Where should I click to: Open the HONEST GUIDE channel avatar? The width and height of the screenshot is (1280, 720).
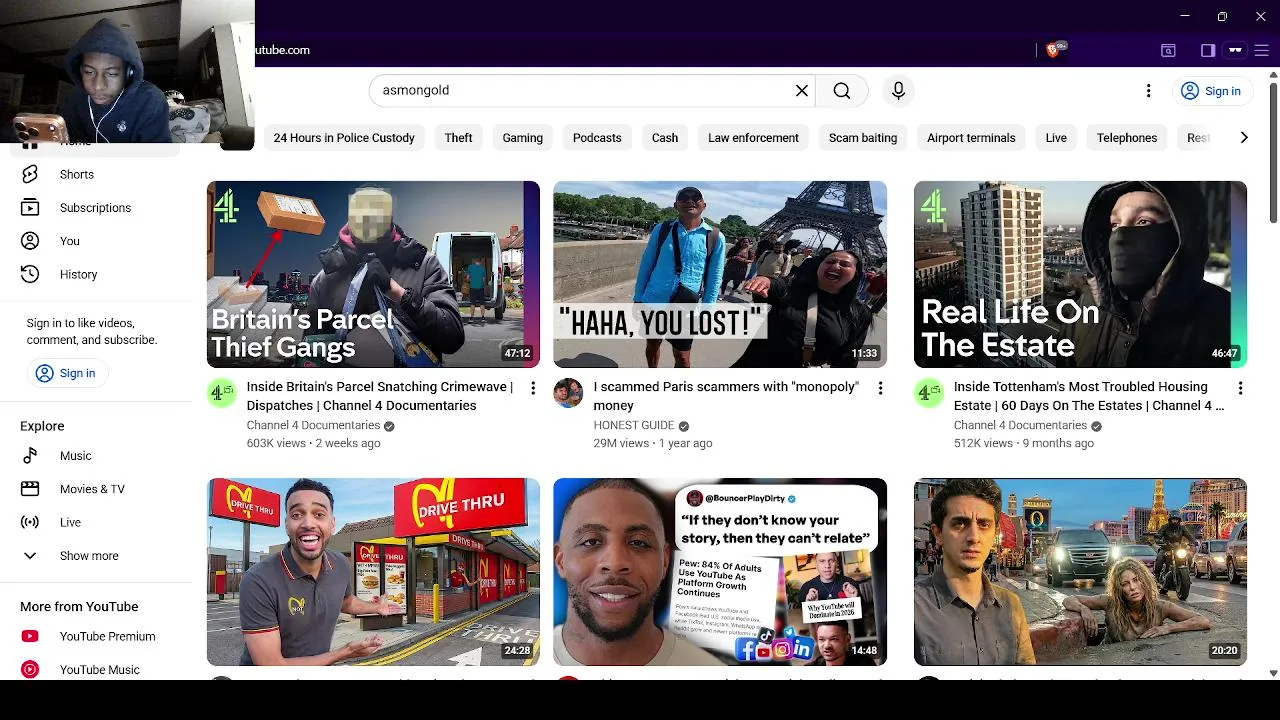[x=568, y=393]
